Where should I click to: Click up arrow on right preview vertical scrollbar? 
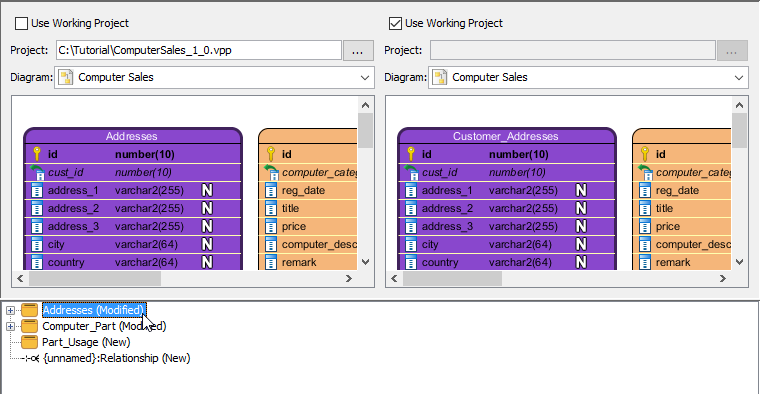coord(740,105)
